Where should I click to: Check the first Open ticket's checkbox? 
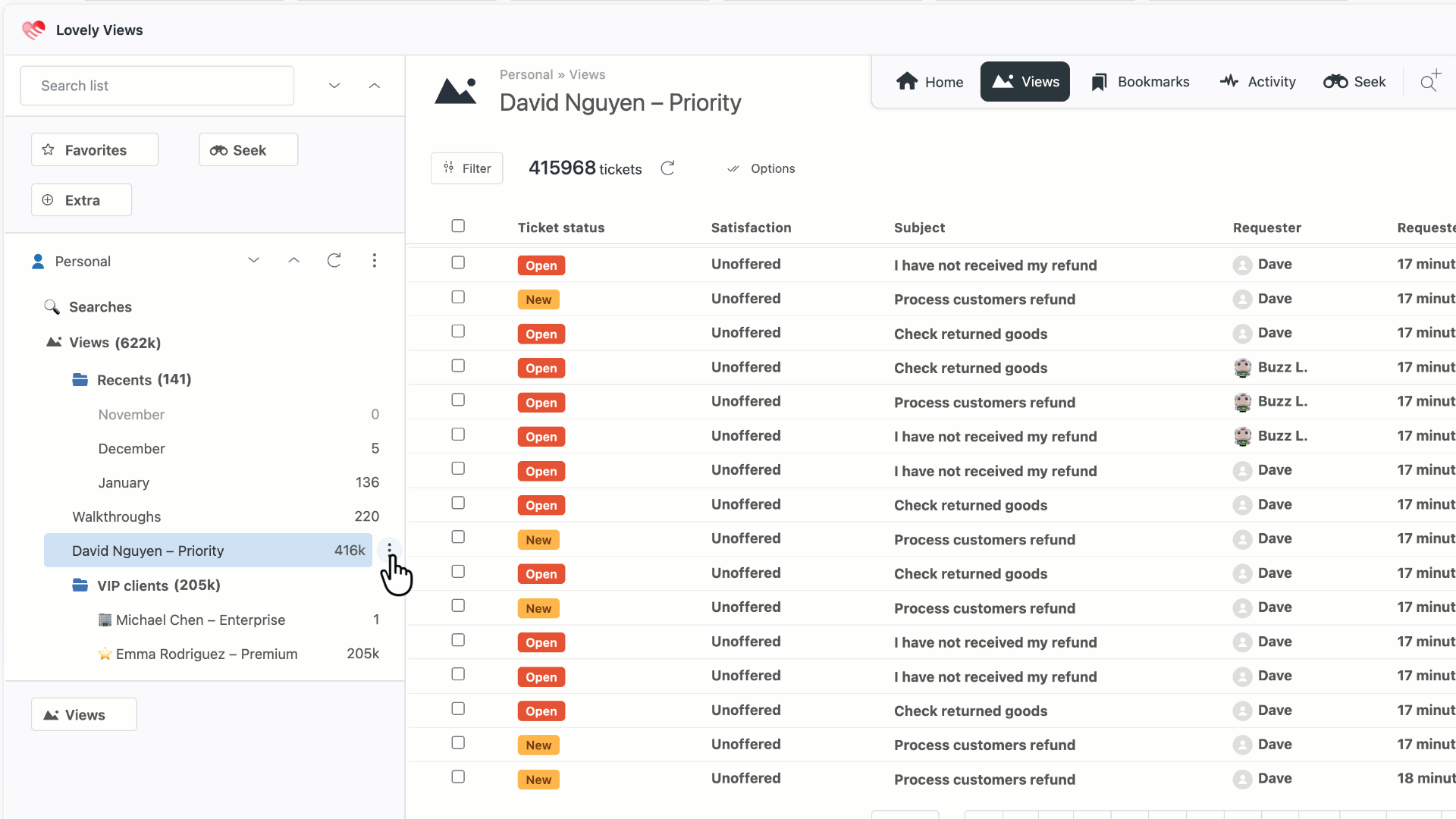tap(458, 262)
